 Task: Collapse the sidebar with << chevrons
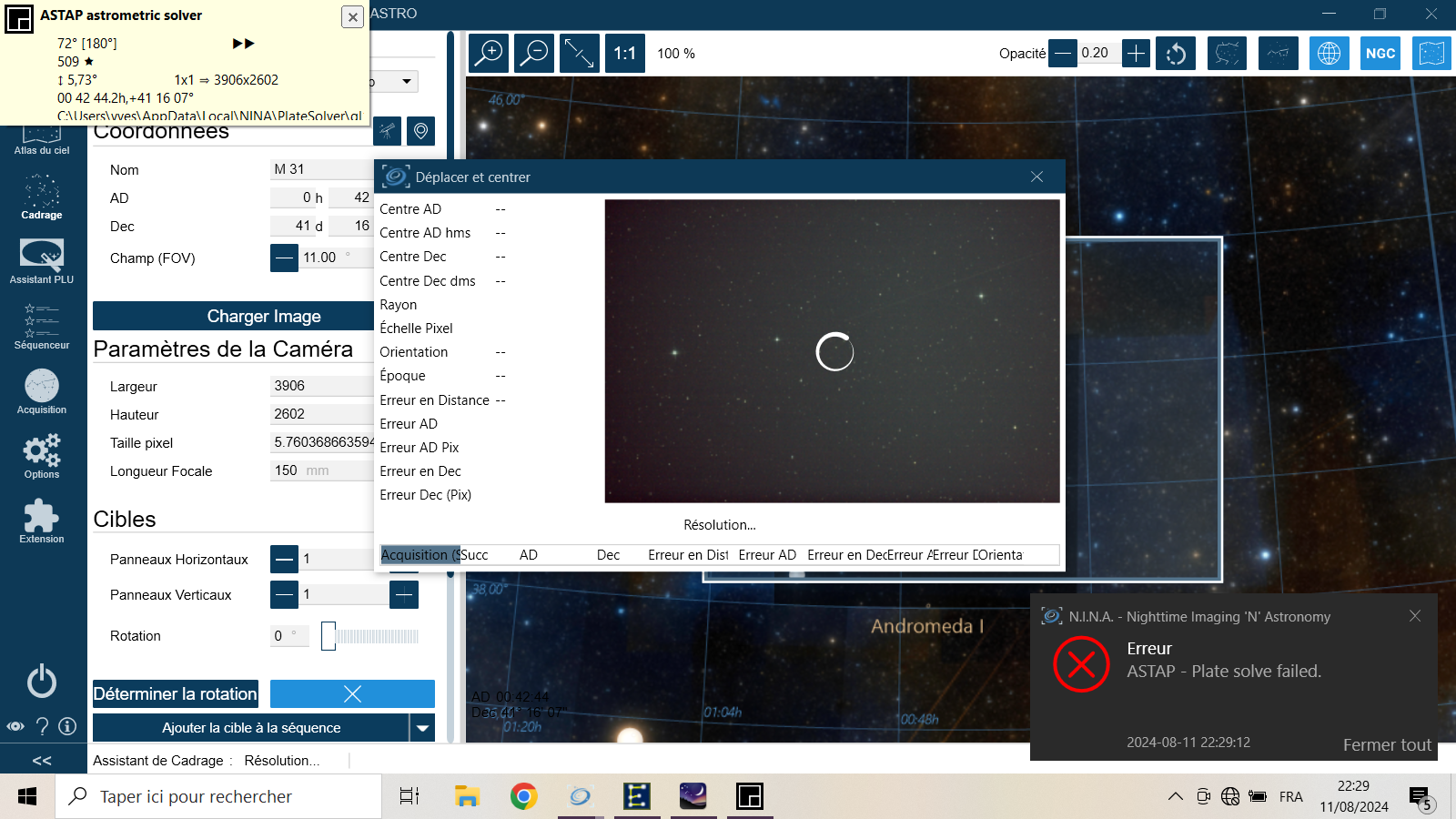coord(42,760)
